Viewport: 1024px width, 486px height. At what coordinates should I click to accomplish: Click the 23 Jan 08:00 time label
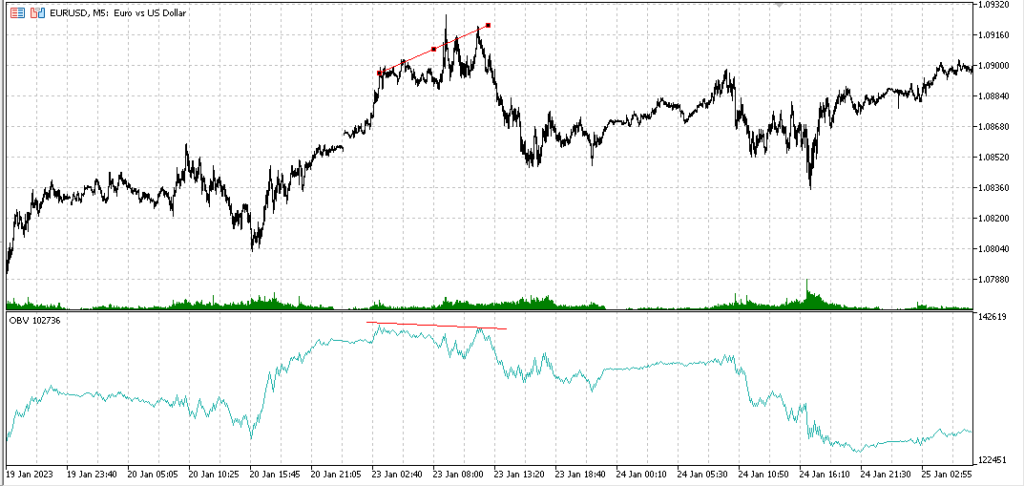[459, 472]
